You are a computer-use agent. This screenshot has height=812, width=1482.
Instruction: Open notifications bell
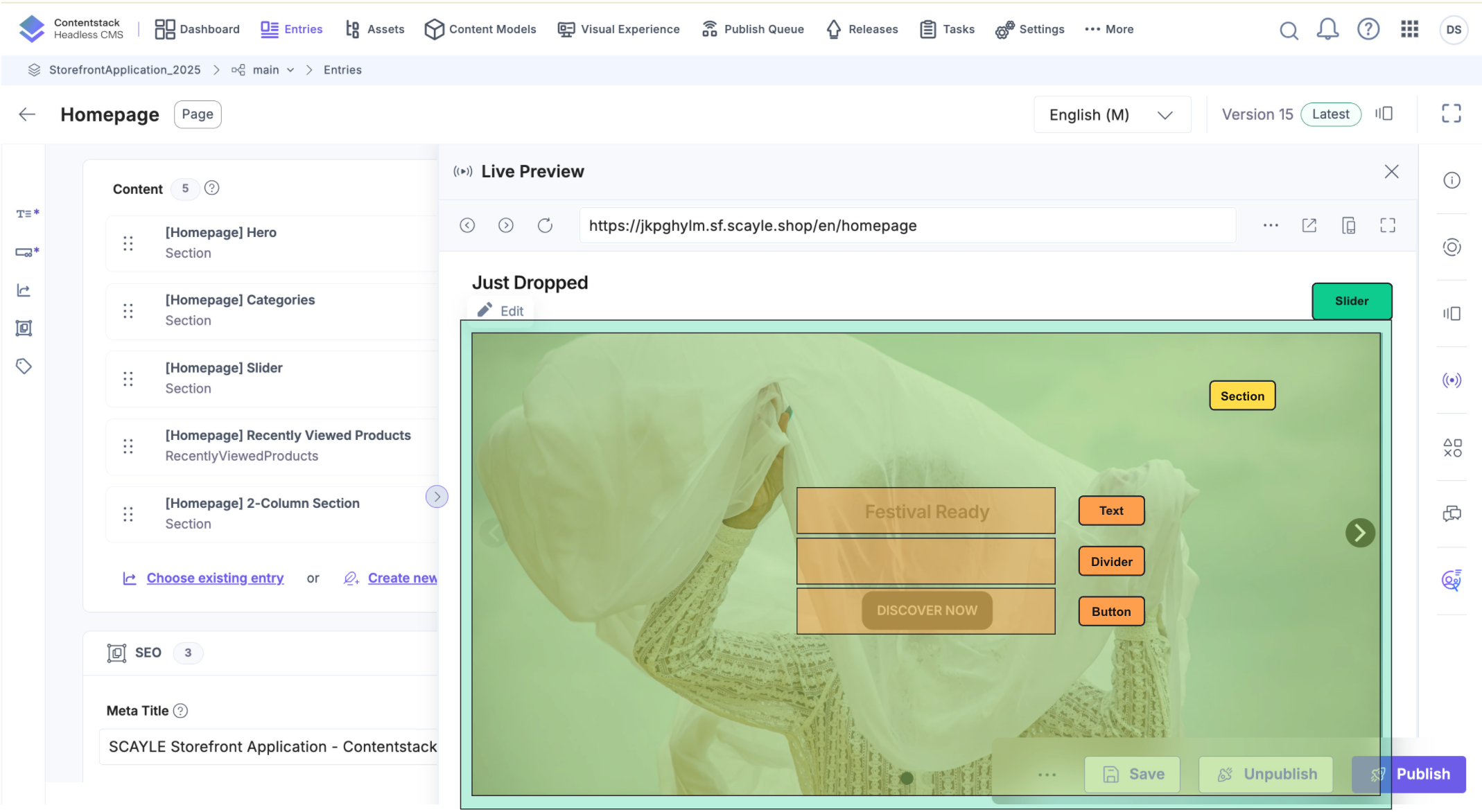pos(1327,29)
